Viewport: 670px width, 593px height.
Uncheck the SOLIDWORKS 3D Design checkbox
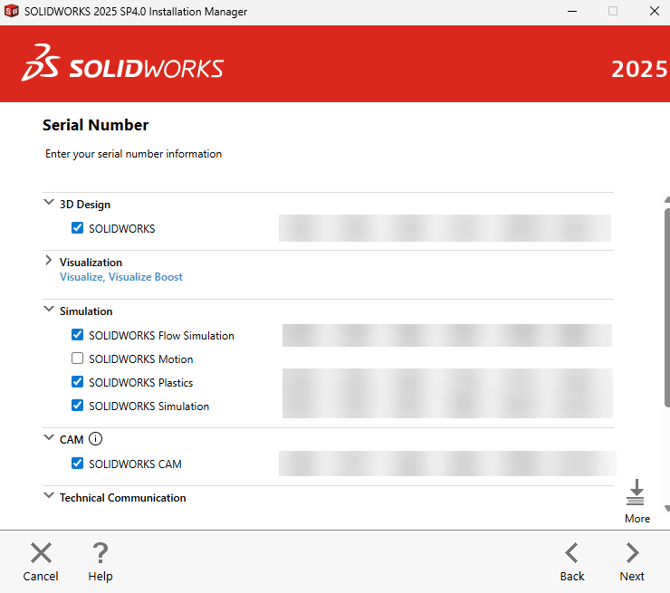tap(77, 228)
